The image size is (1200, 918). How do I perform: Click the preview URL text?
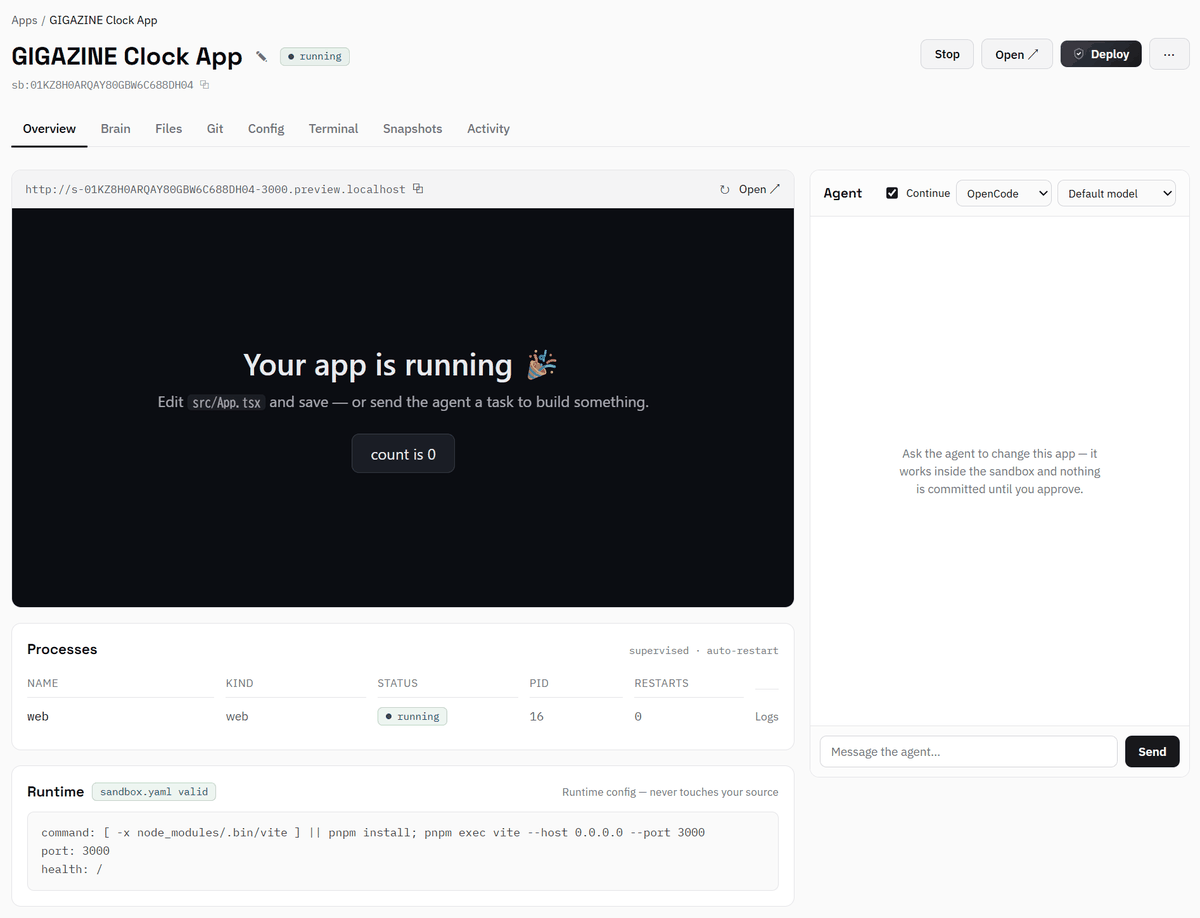pos(215,189)
